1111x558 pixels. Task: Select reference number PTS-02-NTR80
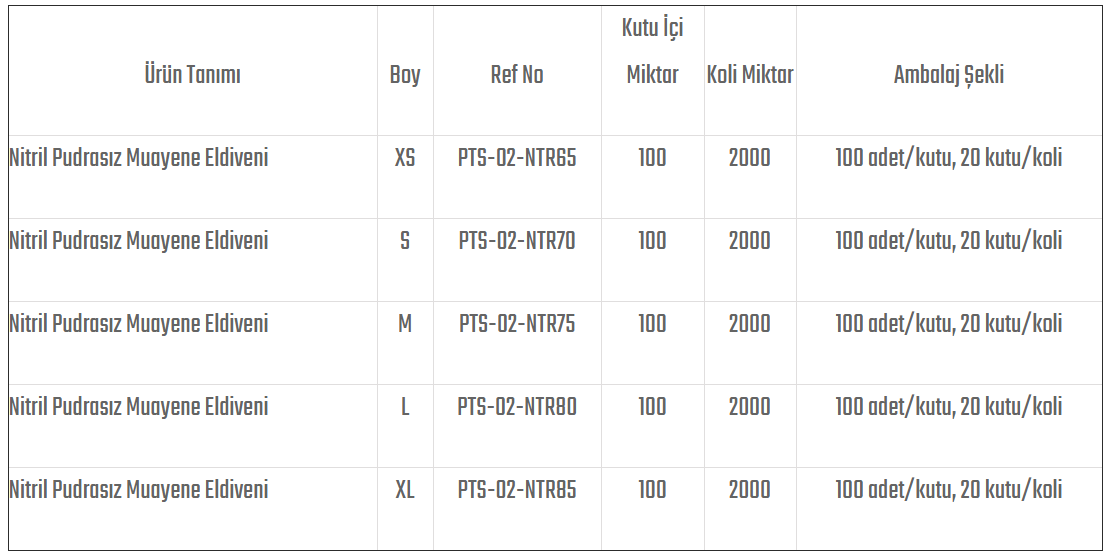[x=517, y=407]
